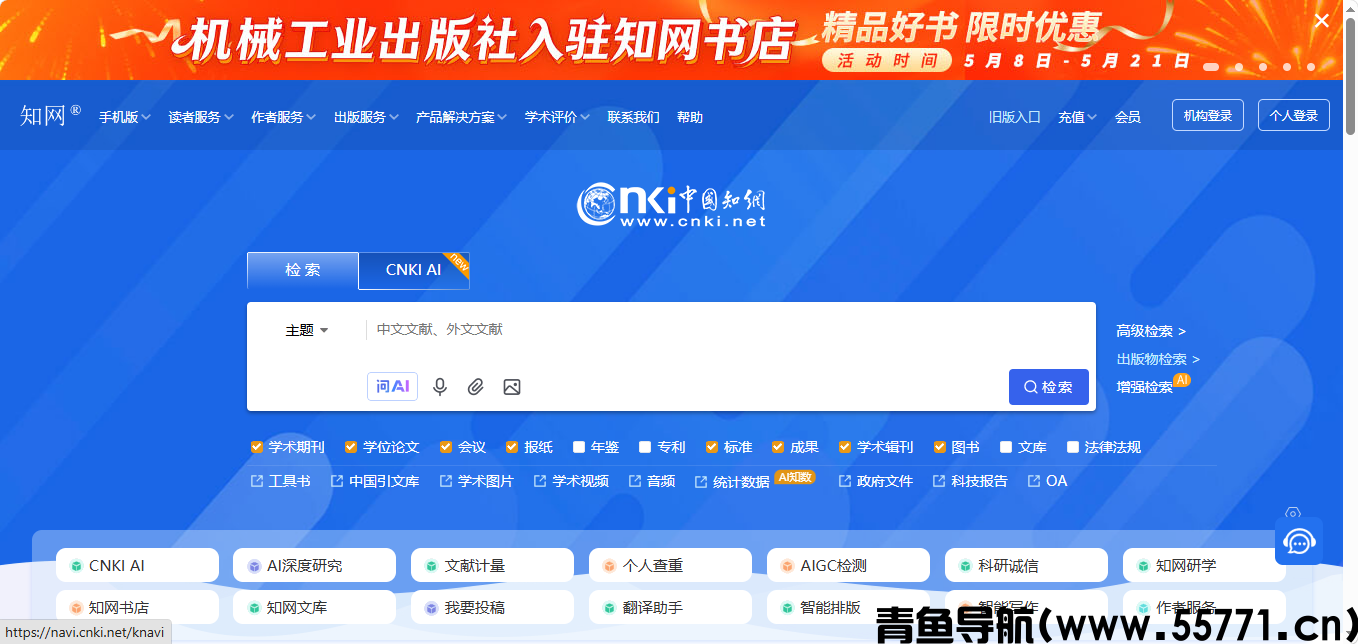
Task: Expand the 主题 search field dropdown
Action: pyautogui.click(x=307, y=330)
